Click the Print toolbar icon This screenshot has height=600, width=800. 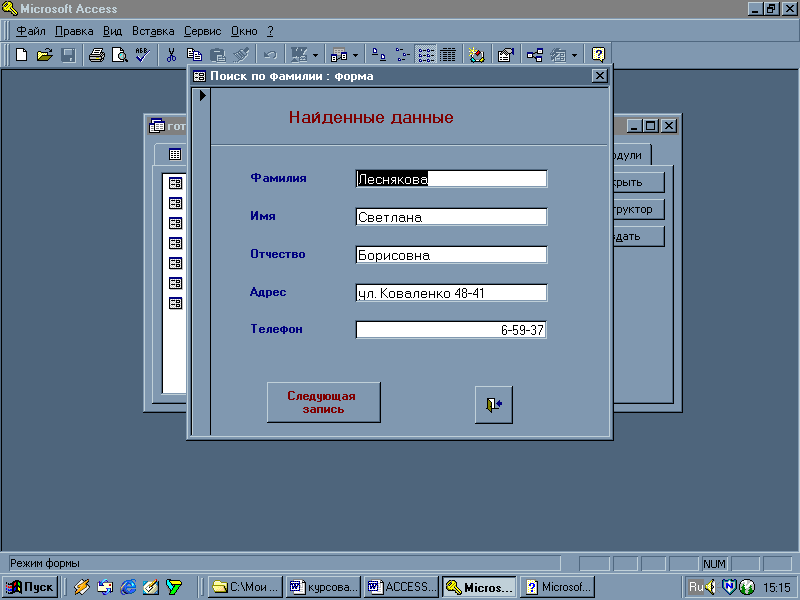point(97,55)
